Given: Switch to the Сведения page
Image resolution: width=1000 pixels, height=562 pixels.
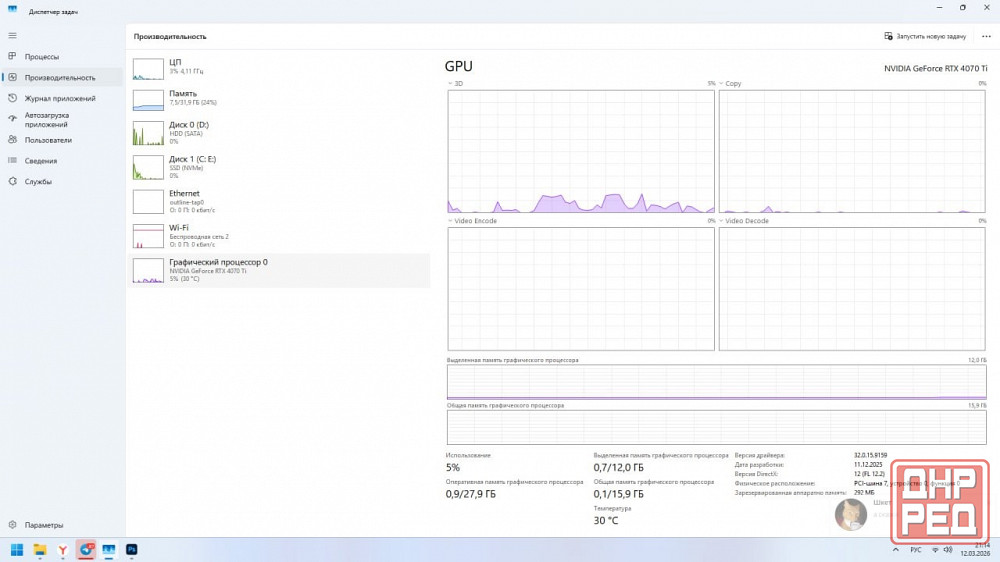Looking at the screenshot, I should [x=41, y=161].
